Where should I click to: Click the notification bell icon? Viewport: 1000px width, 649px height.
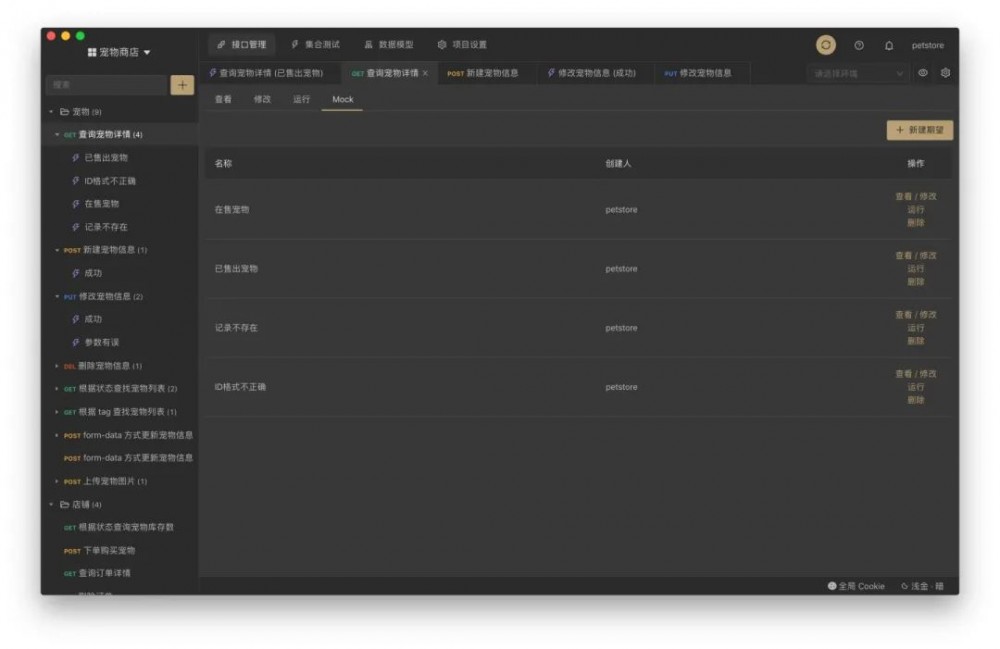point(889,45)
